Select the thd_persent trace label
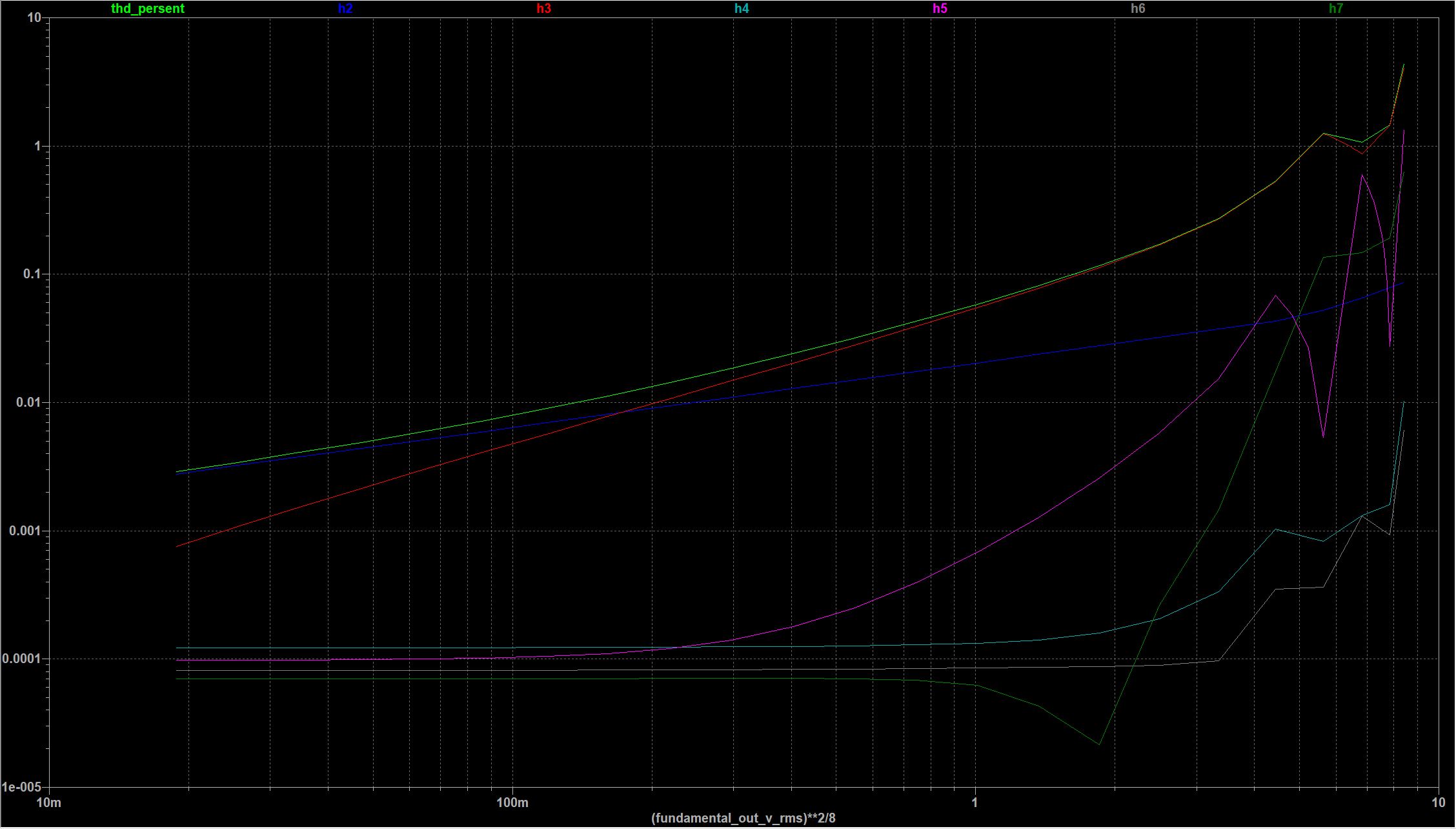 coord(148,8)
